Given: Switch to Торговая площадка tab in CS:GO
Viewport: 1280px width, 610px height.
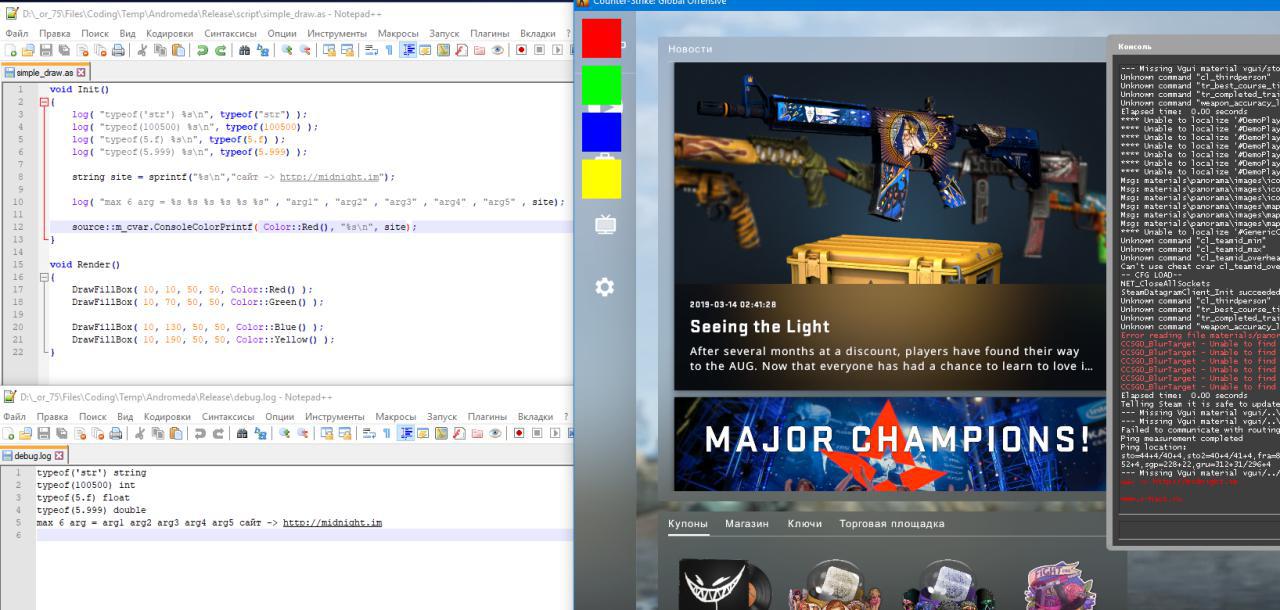Looking at the screenshot, I should coord(891,523).
